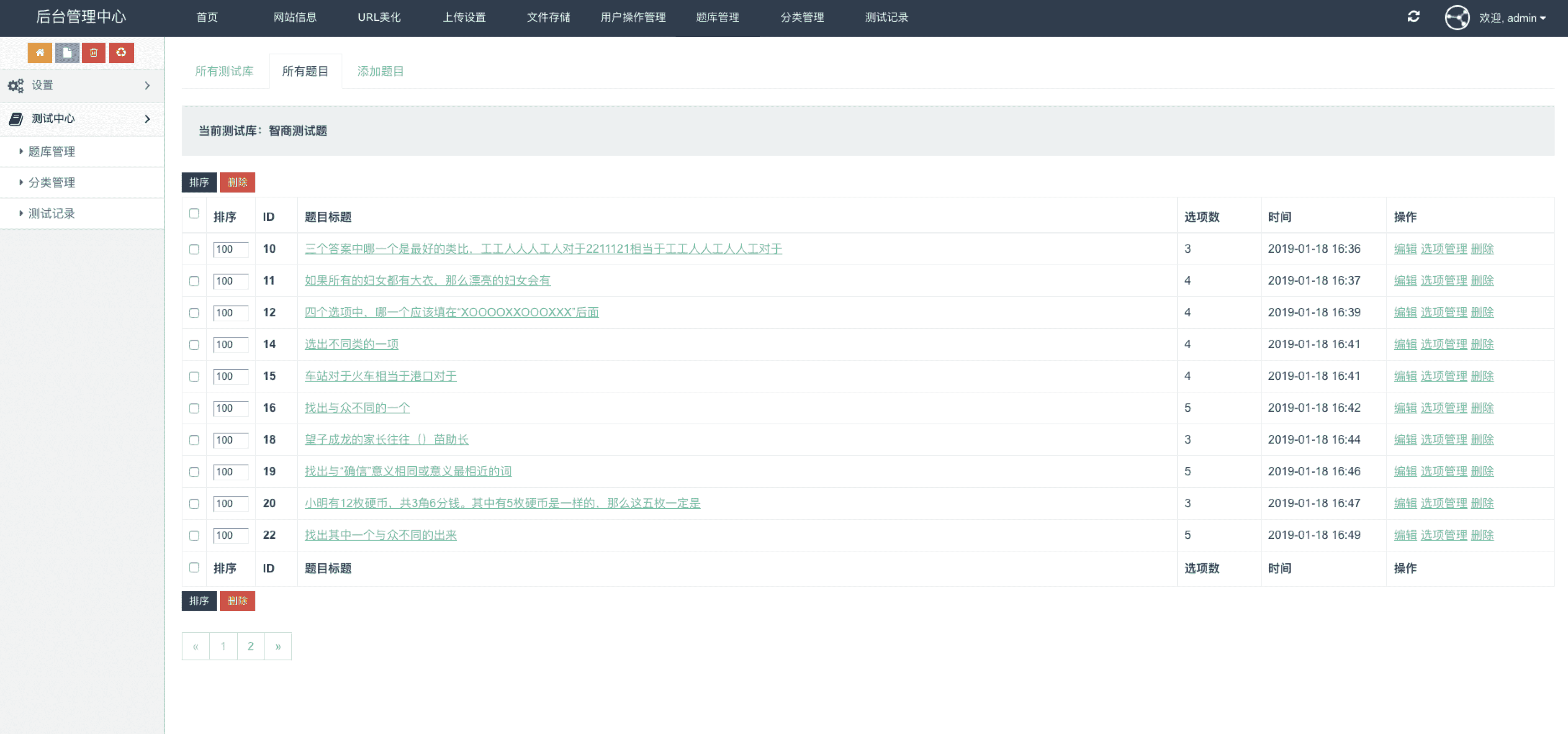Image resolution: width=1568 pixels, height=734 pixels.
Task: Click the gray document file icon
Action: (67, 52)
